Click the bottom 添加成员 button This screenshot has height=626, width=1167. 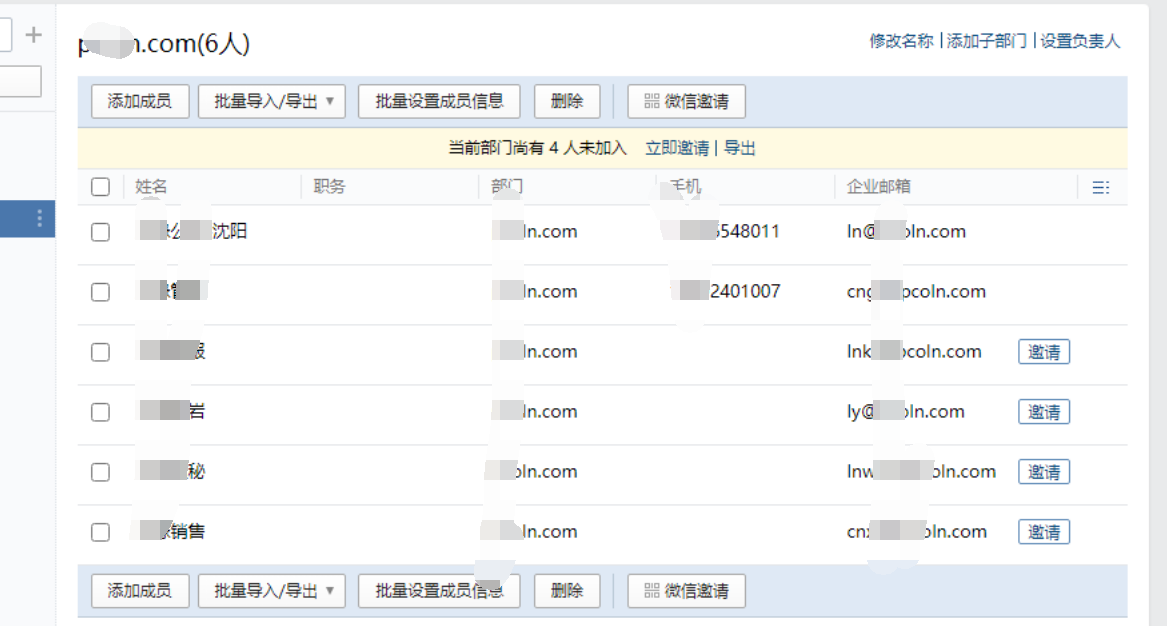[139, 591]
